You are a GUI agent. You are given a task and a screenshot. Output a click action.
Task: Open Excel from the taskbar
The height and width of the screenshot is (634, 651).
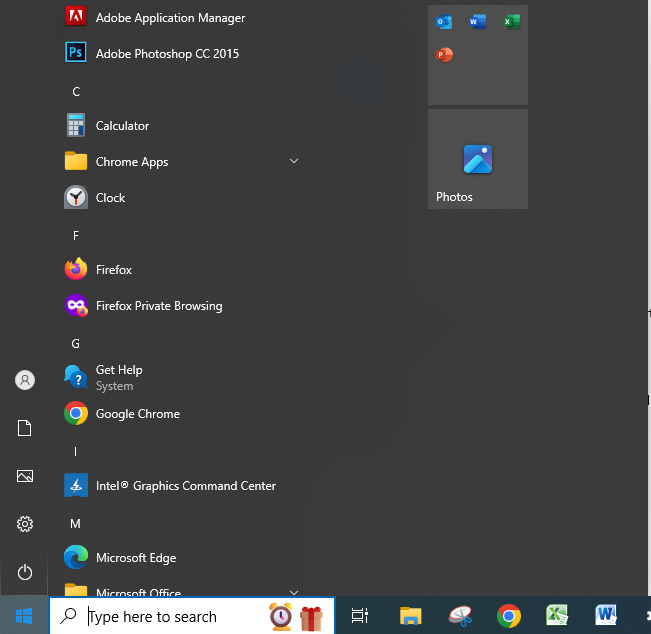pos(557,615)
